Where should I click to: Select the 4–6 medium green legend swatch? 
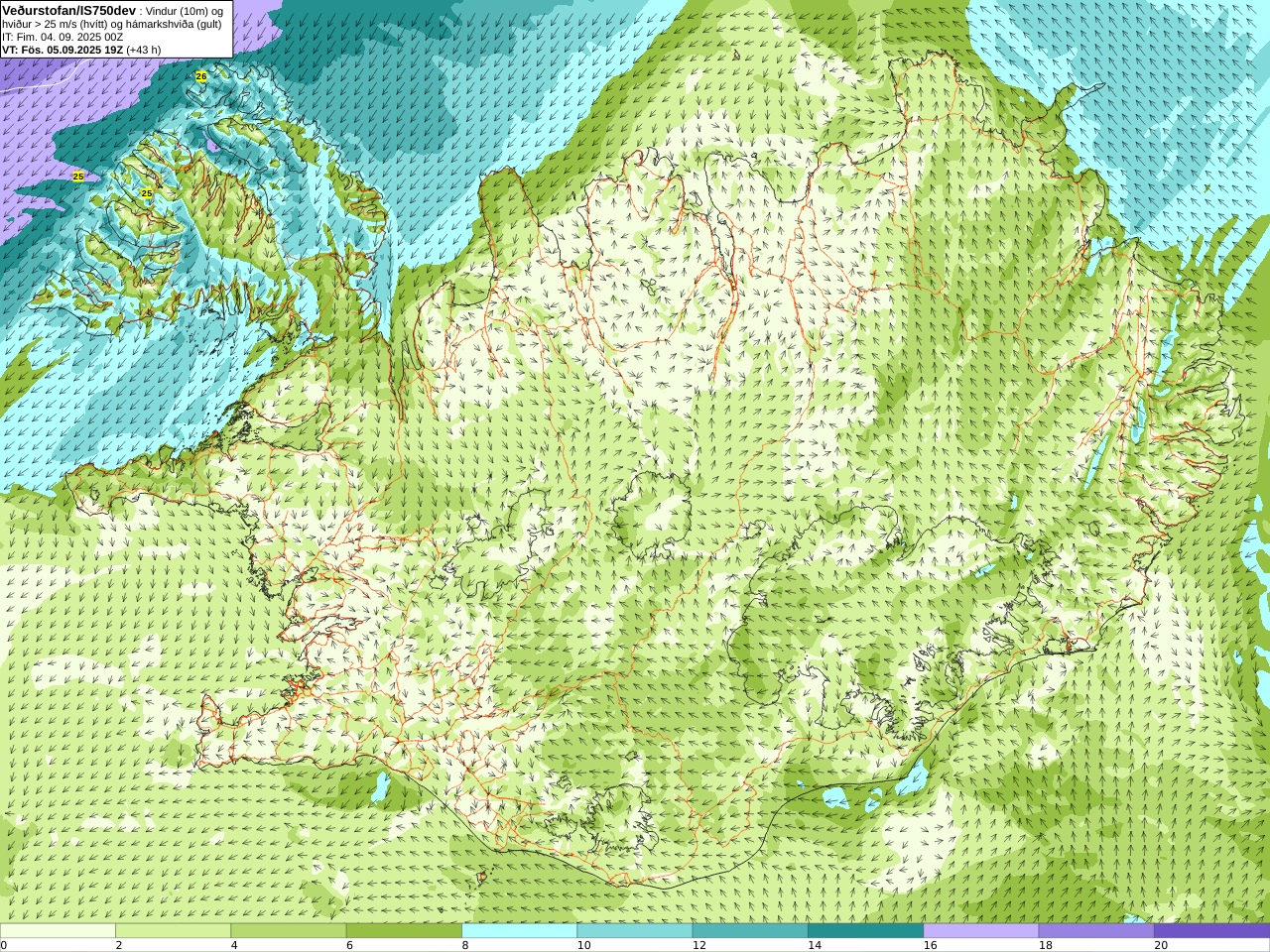tap(289, 931)
